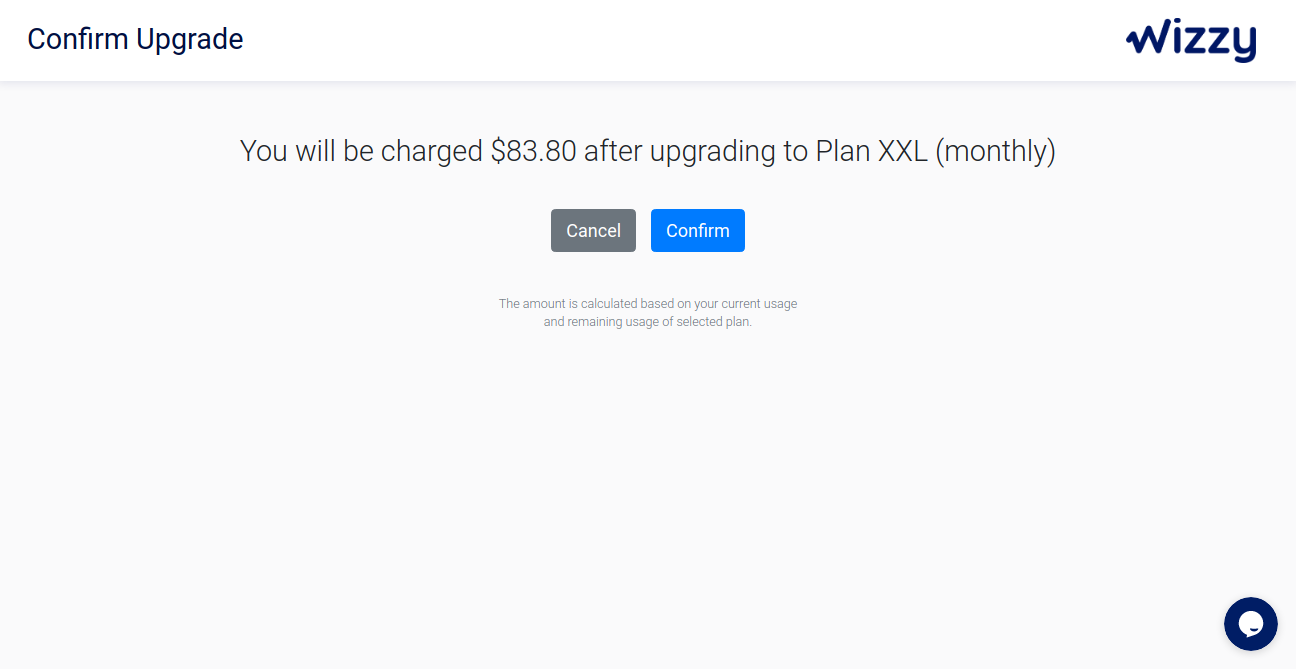The image size is (1296, 669).
Task: Click the 'You will be charged' text
Action: click(362, 151)
